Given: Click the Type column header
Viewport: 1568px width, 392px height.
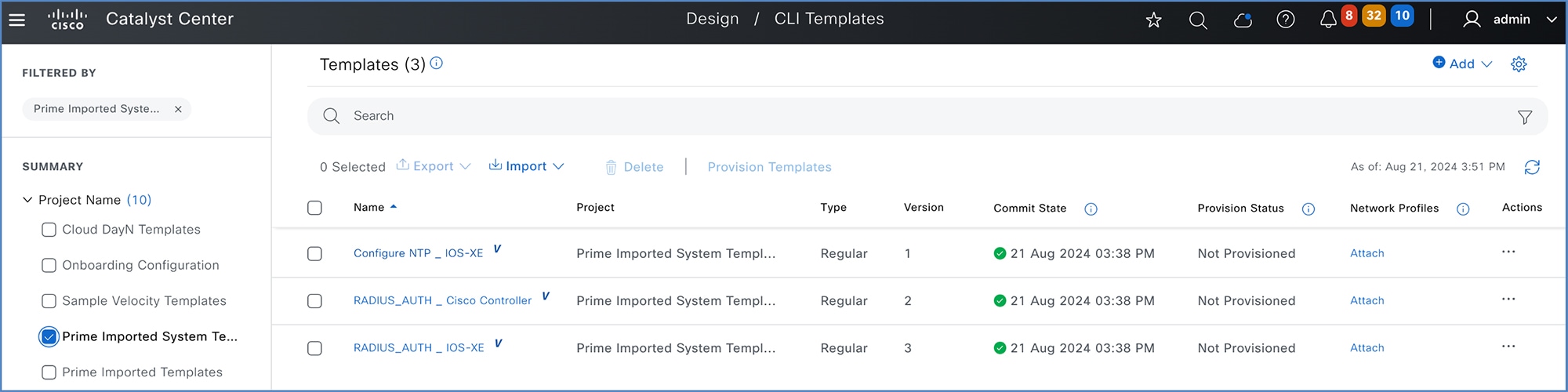Looking at the screenshot, I should 833,207.
